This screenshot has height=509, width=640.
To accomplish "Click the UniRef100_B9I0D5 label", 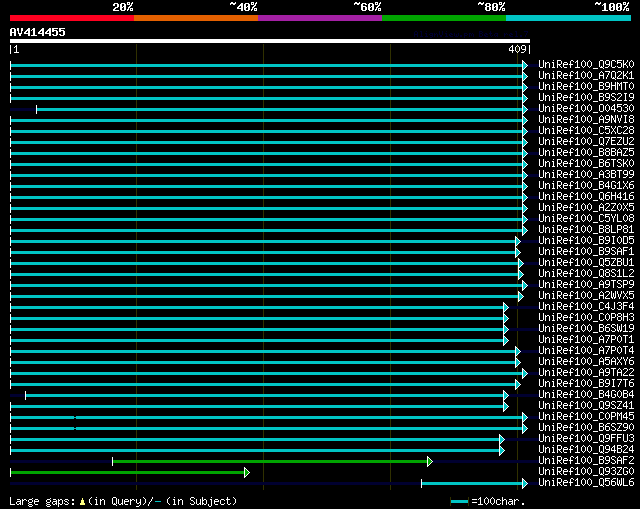I will 586,241.
